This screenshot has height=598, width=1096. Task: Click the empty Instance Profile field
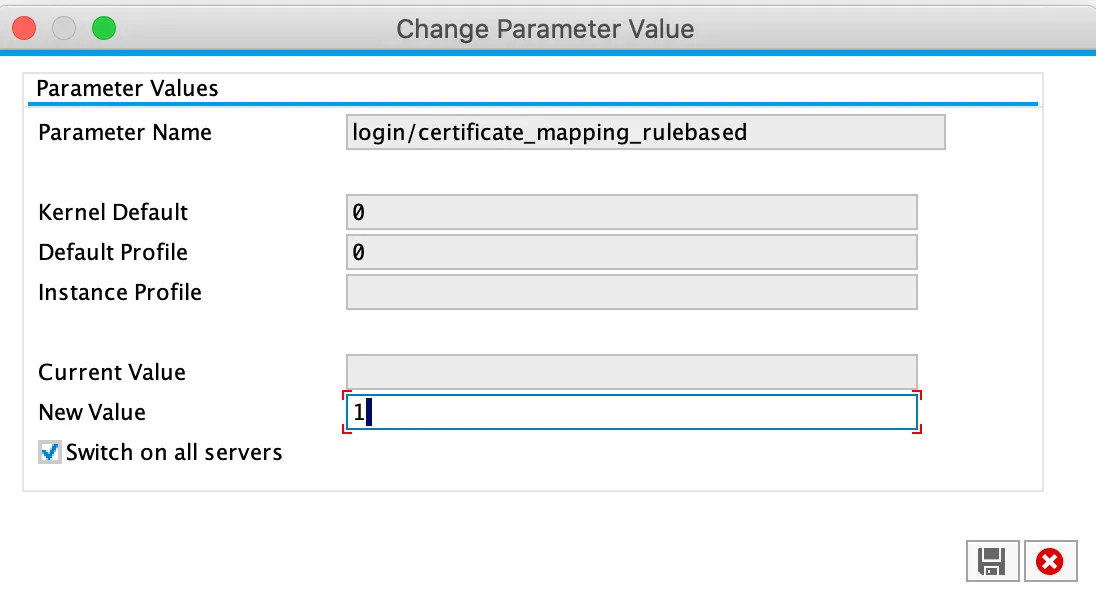(x=630, y=292)
